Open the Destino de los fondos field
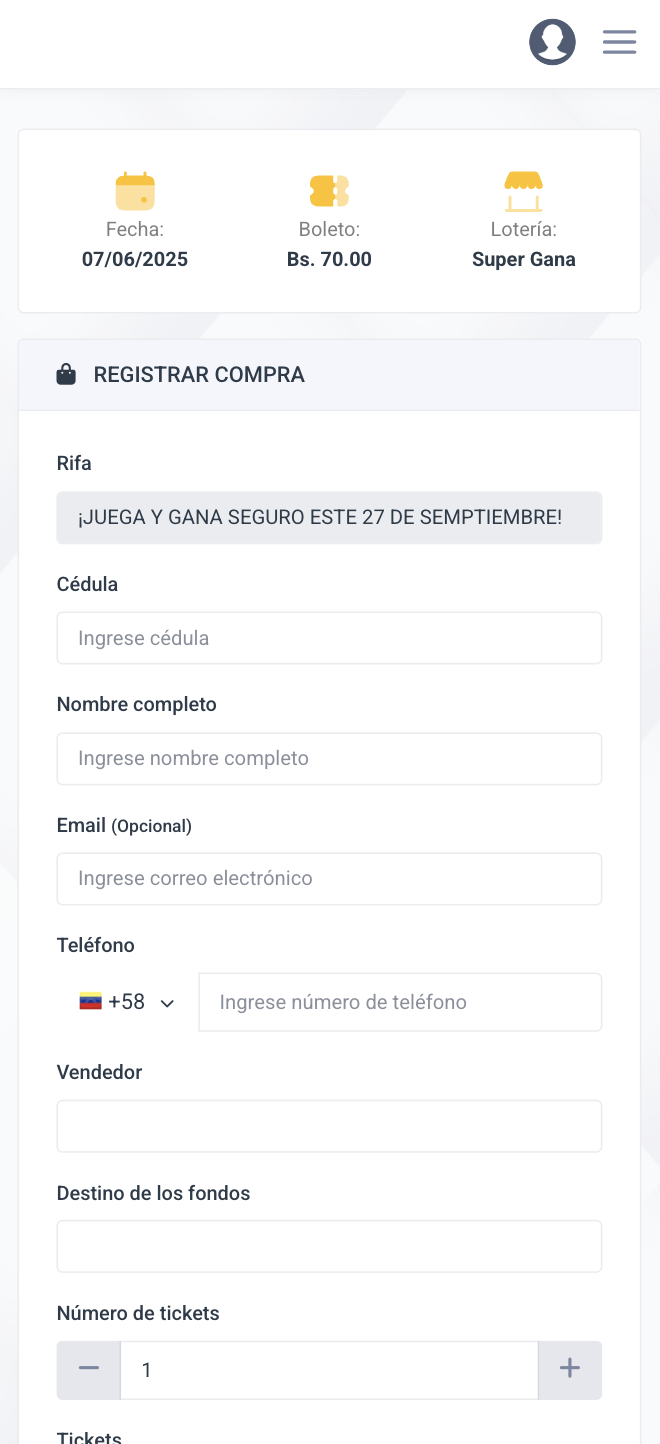 [329, 1246]
